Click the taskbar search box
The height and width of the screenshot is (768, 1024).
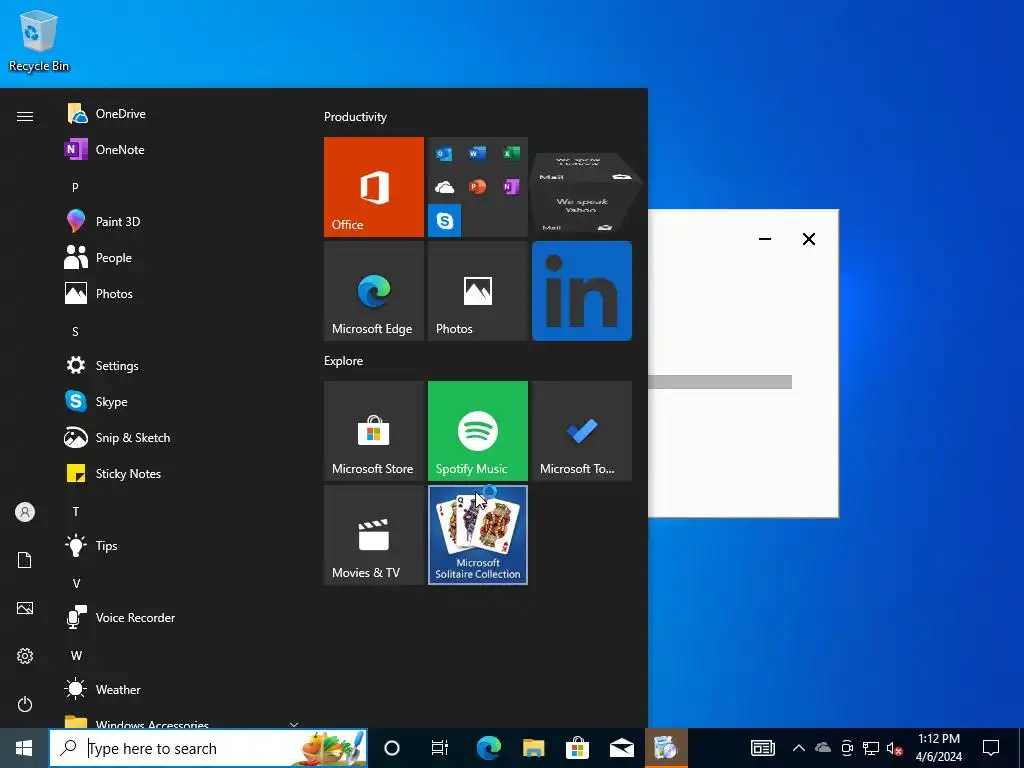tap(208, 748)
